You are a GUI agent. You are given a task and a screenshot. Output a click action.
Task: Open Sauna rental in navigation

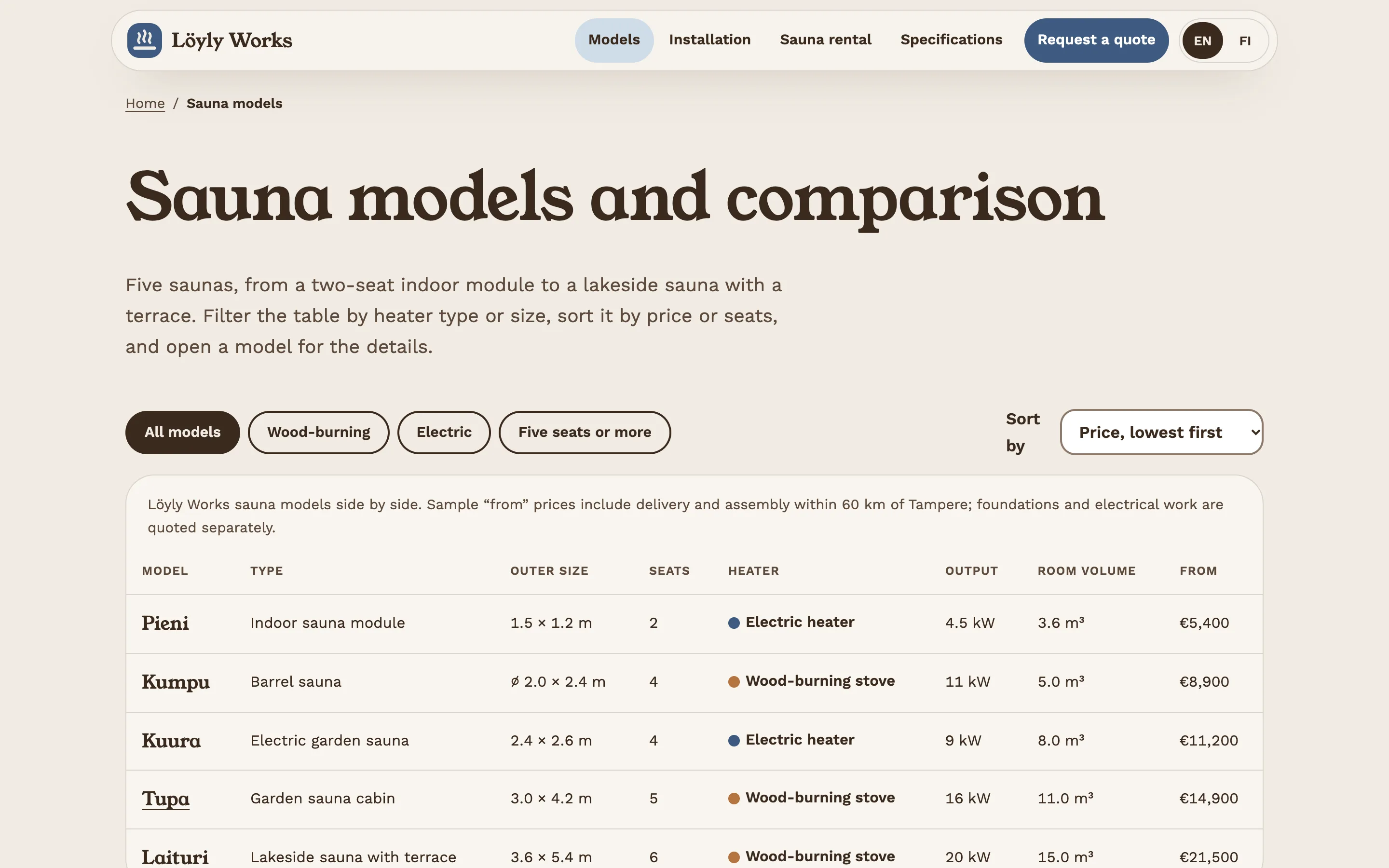point(825,40)
